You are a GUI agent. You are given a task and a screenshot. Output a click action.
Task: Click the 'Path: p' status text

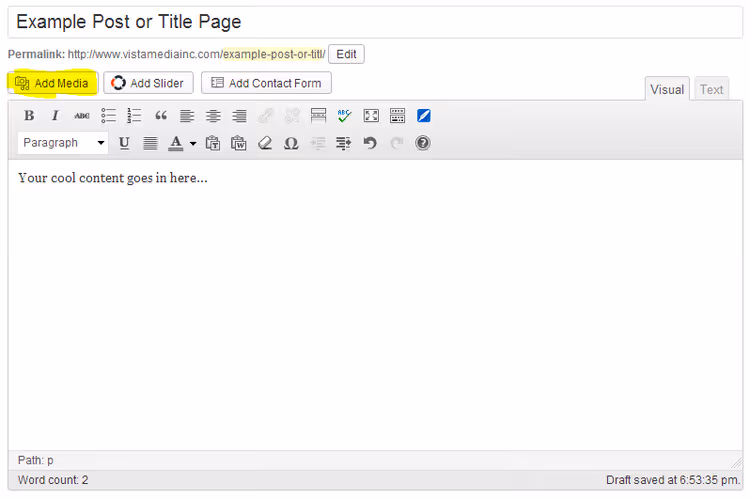[x=35, y=460]
